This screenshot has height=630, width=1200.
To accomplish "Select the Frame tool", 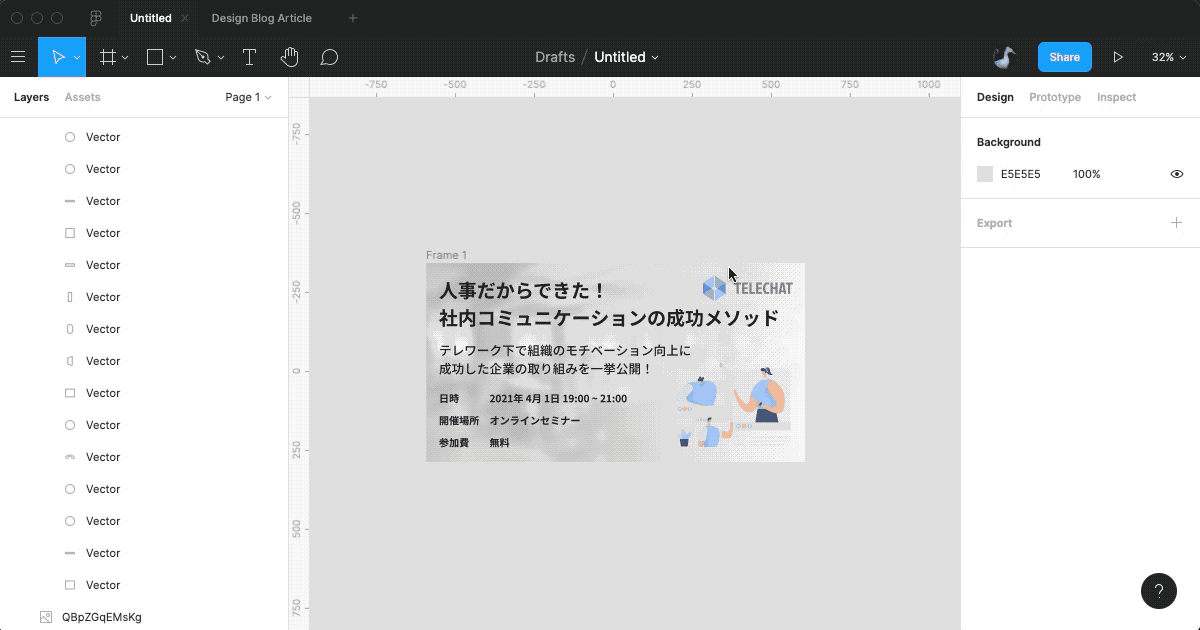I will tap(106, 57).
